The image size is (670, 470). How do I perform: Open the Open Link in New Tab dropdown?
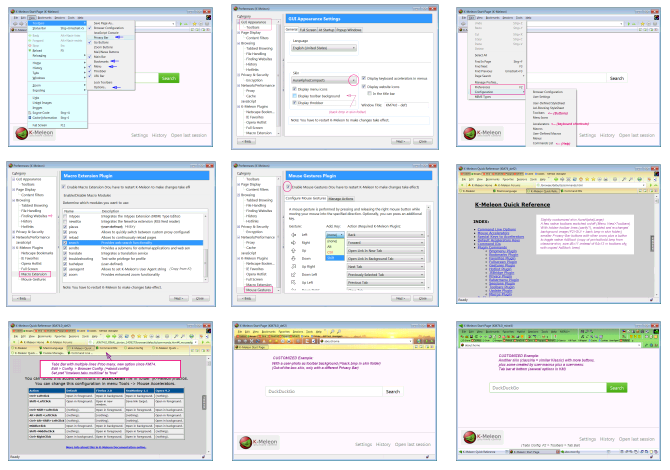tap(385, 251)
